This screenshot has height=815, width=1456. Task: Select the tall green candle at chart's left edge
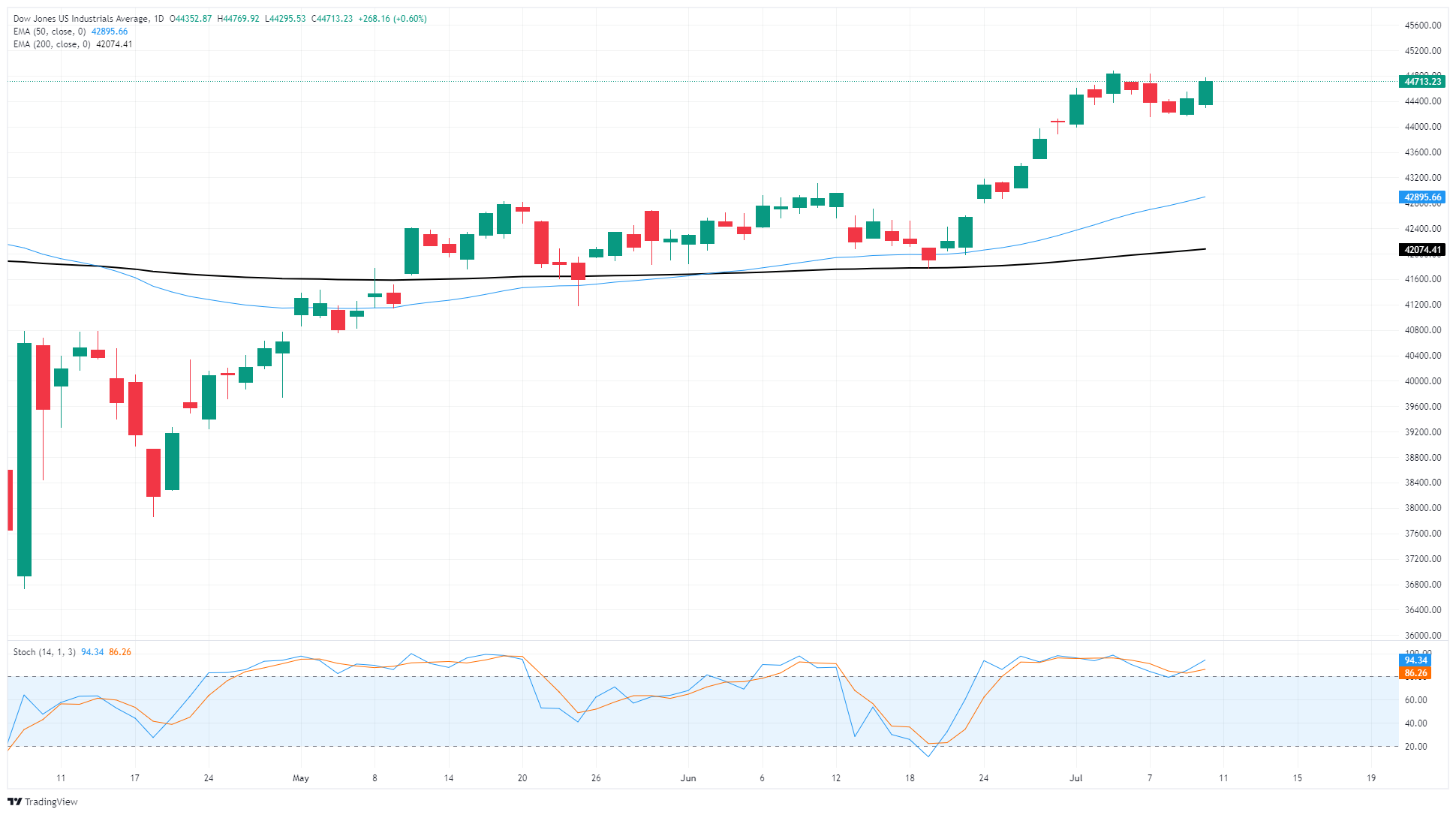click(25, 459)
